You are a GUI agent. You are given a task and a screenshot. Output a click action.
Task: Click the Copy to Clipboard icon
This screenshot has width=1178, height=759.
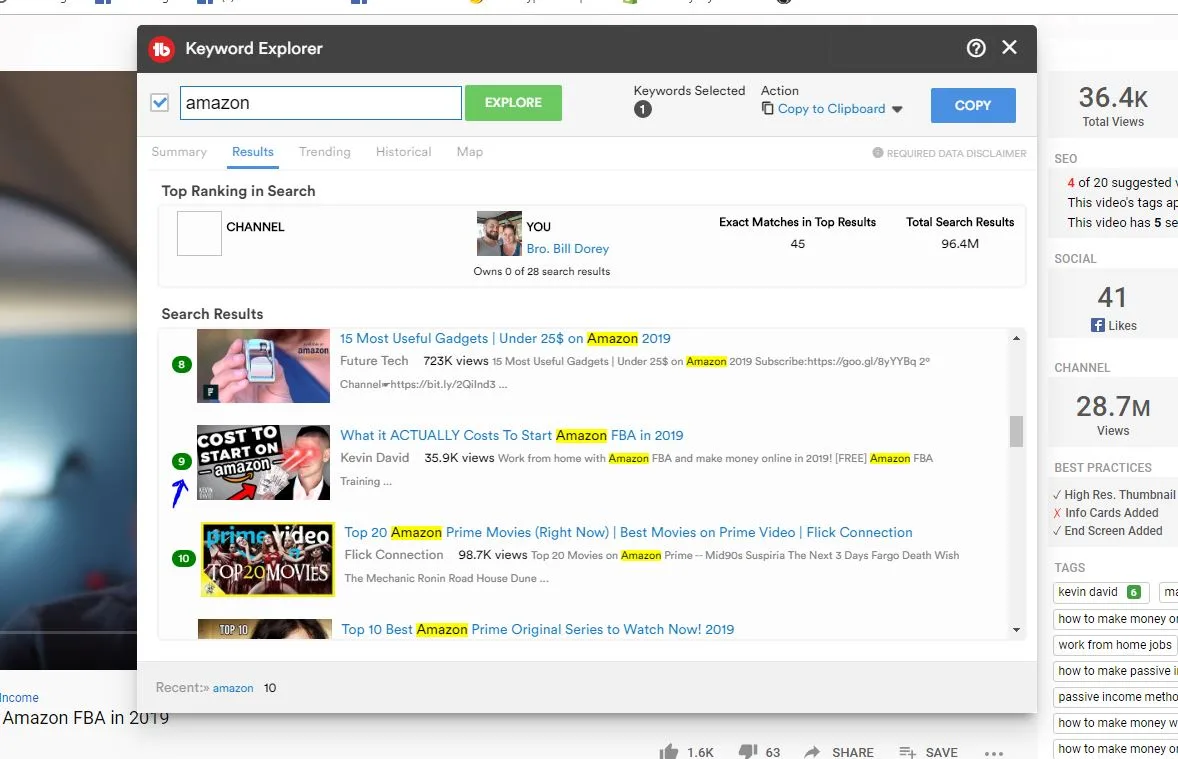(x=767, y=109)
